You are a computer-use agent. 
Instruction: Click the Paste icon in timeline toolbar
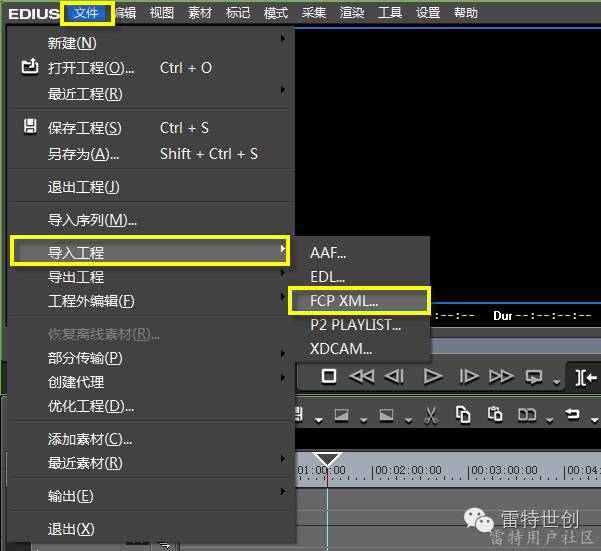495,414
